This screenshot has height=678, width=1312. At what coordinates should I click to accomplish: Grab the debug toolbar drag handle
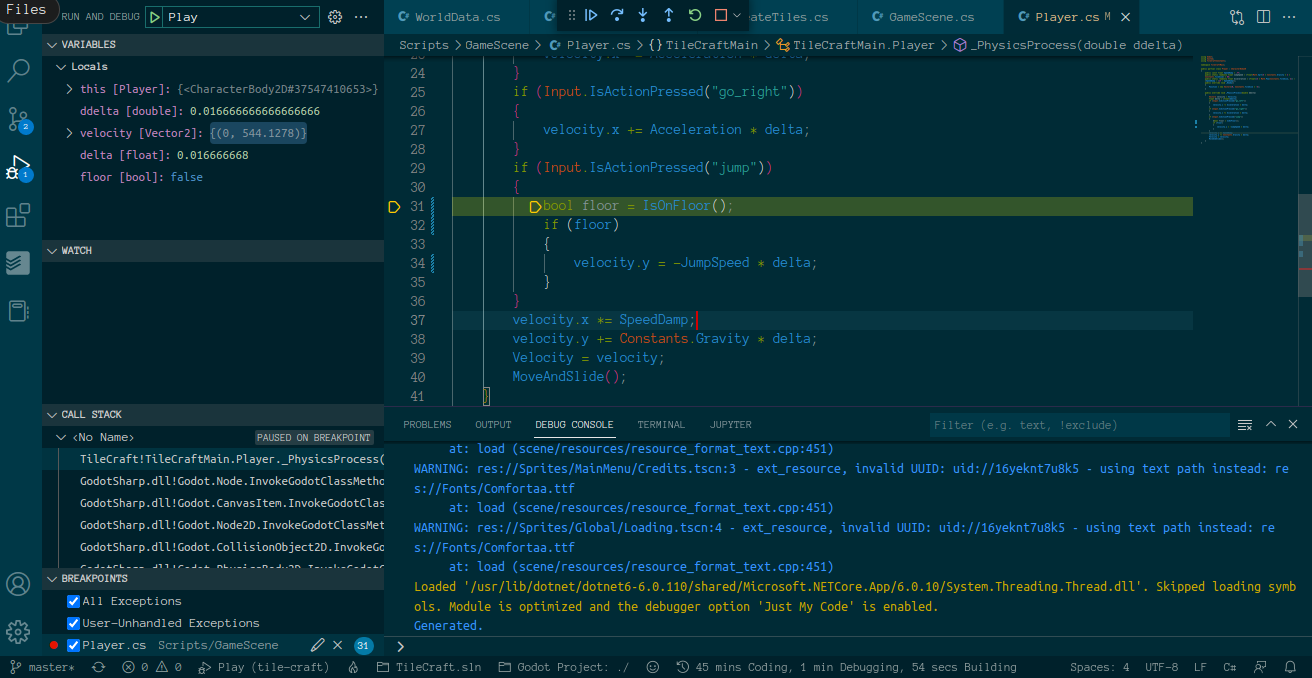571,15
